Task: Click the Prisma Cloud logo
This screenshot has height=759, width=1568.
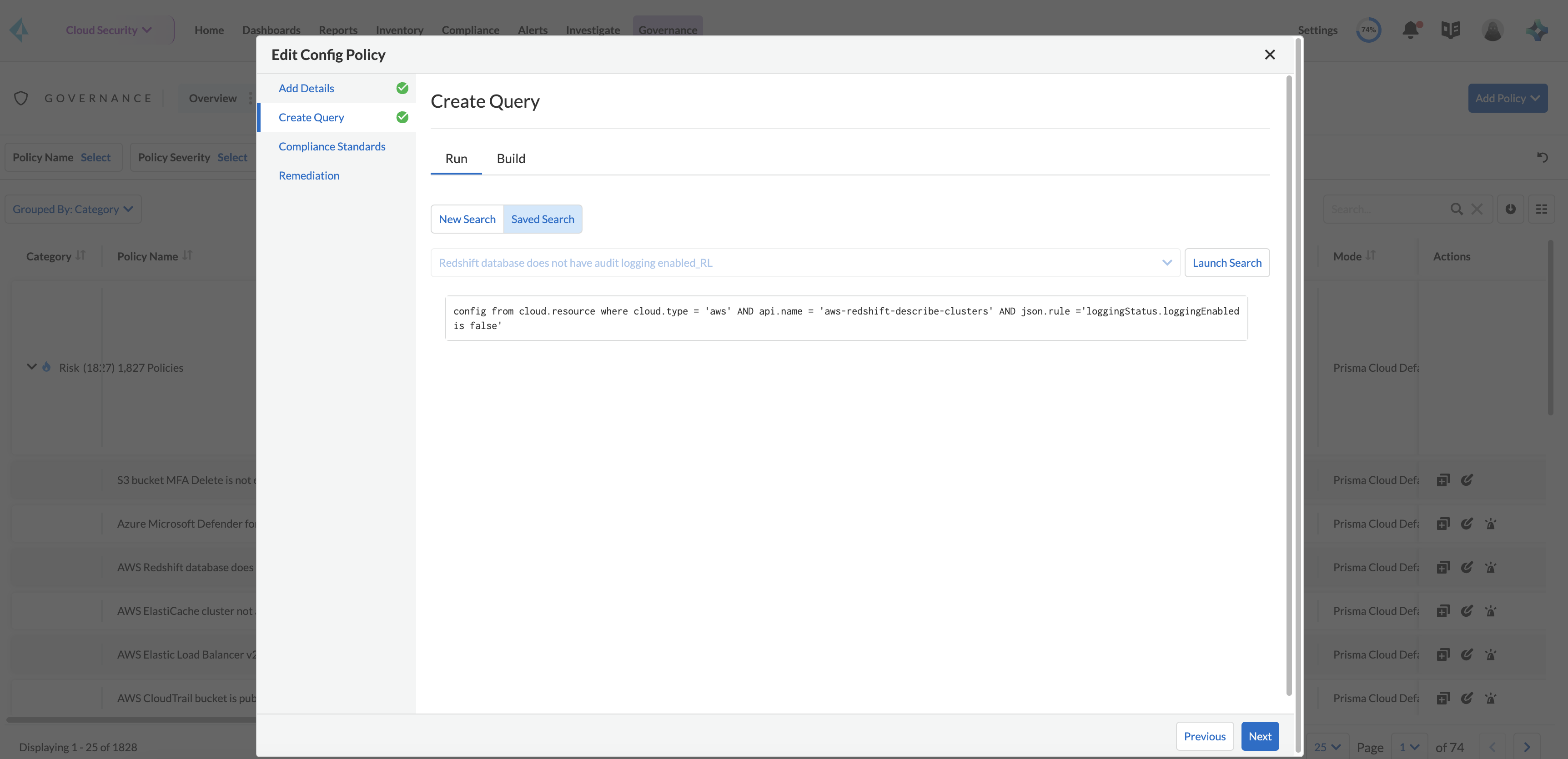Action: [x=20, y=30]
